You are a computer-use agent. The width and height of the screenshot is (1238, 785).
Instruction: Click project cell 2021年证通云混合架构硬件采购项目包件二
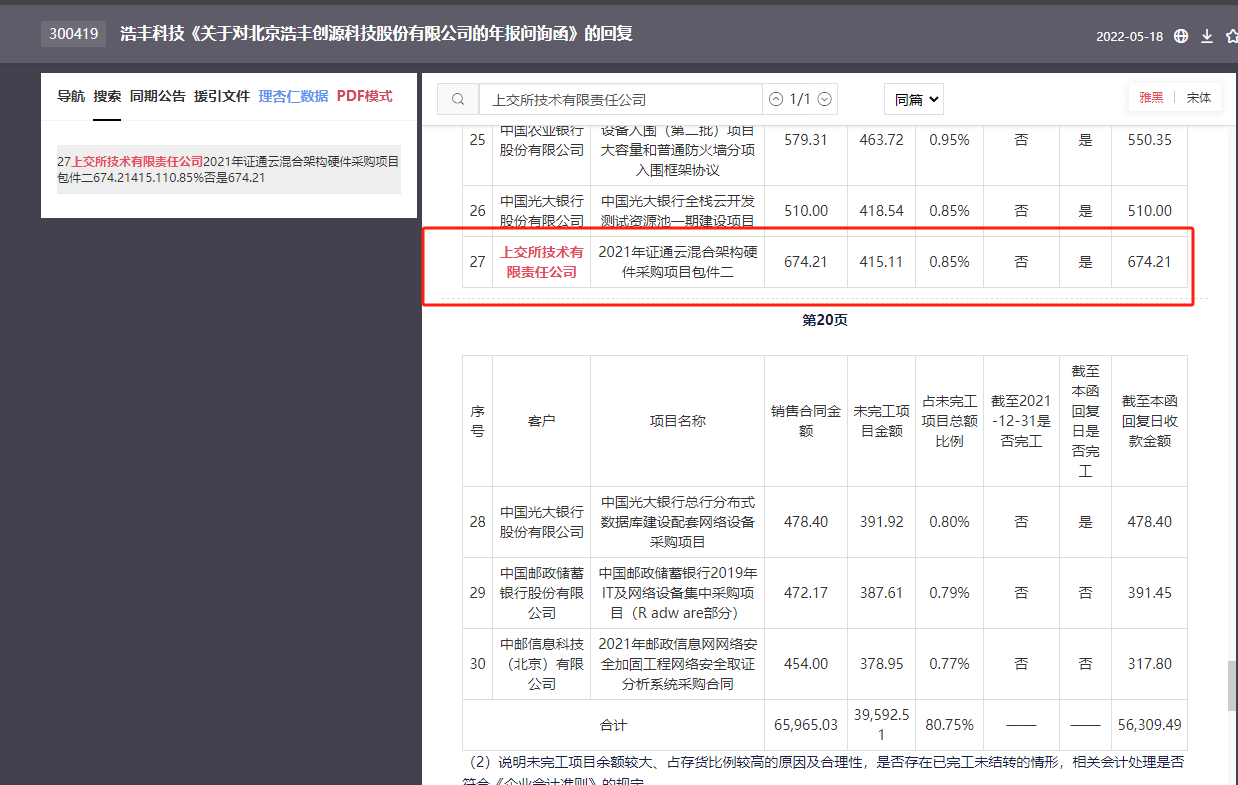coord(678,262)
